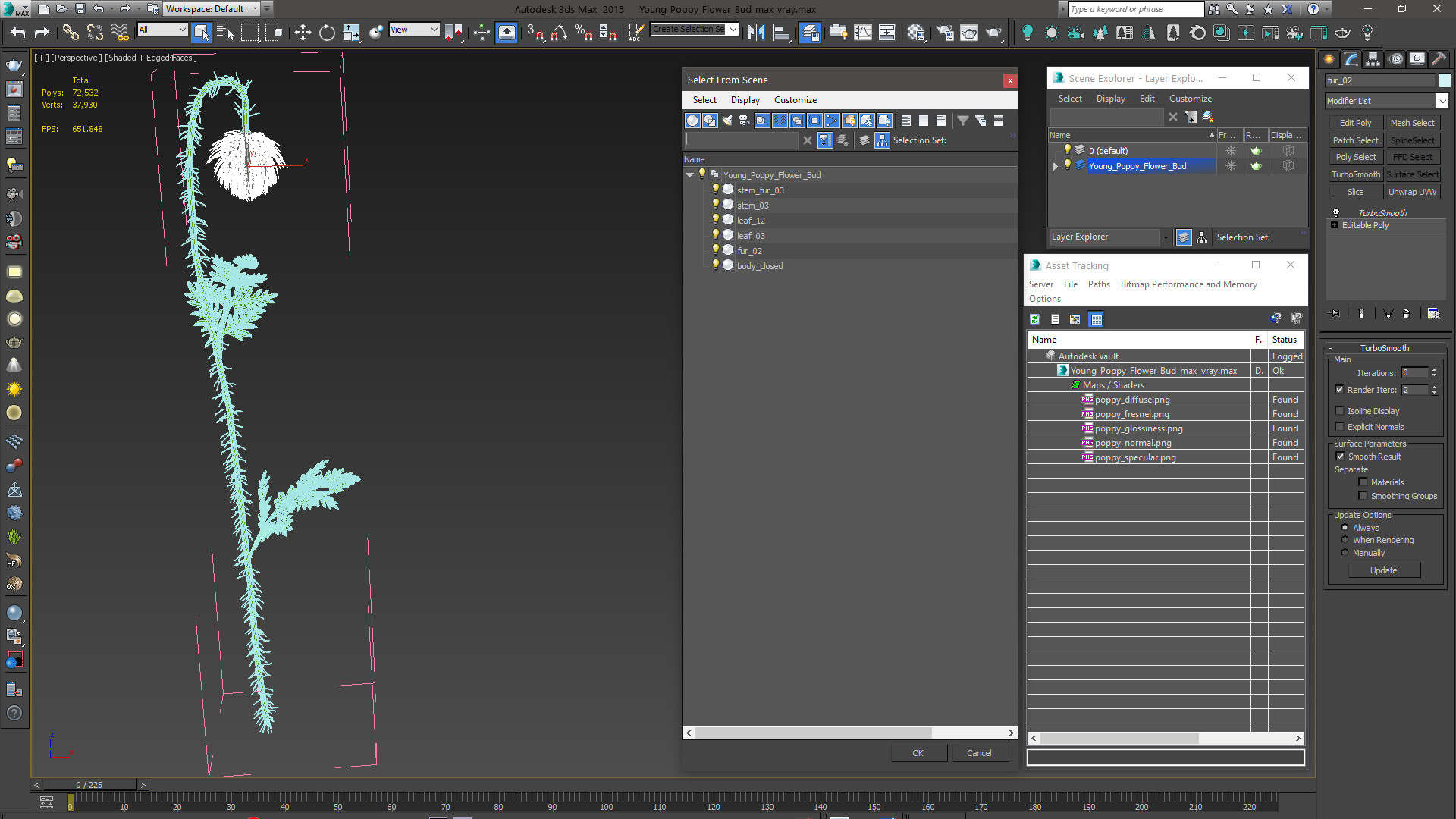This screenshot has height=819, width=1456.
Task: Open the Mirror tool
Action: tap(756, 32)
